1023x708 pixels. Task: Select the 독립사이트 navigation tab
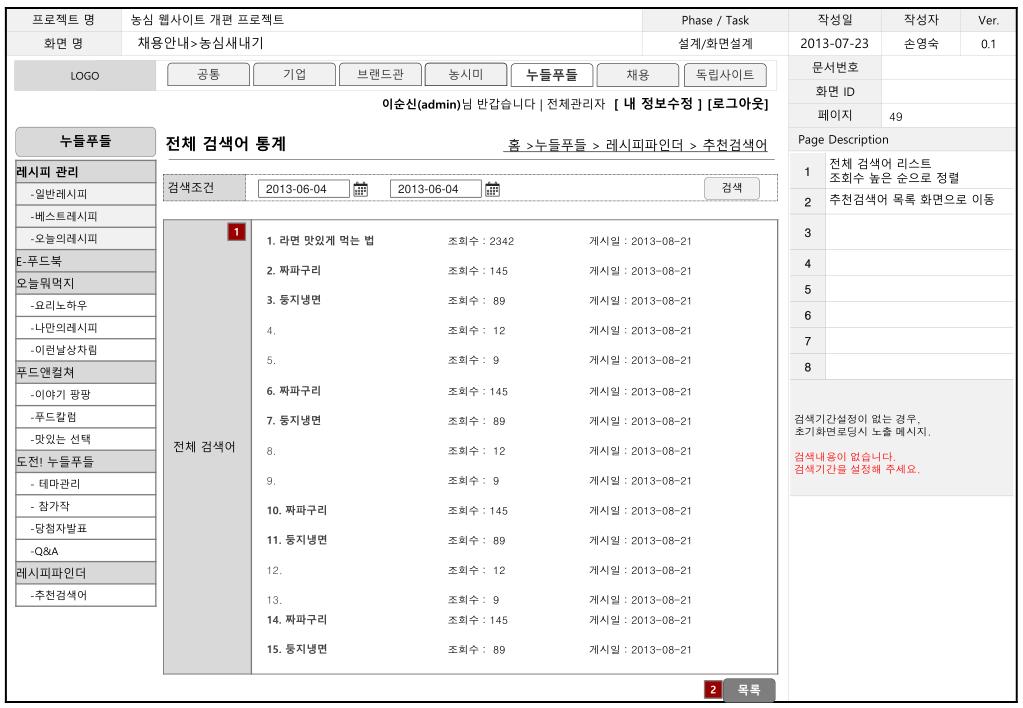tap(725, 74)
